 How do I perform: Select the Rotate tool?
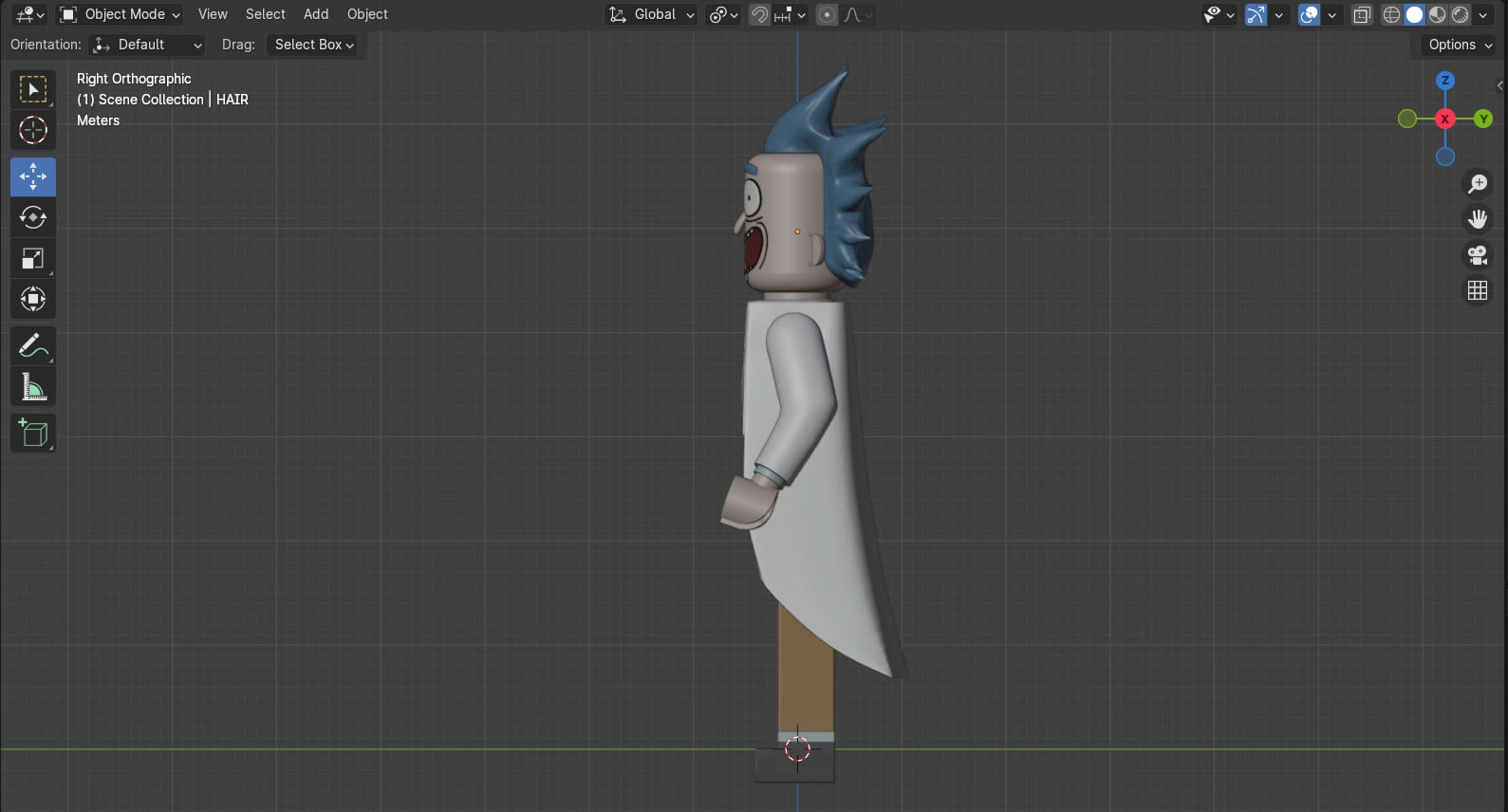33,217
